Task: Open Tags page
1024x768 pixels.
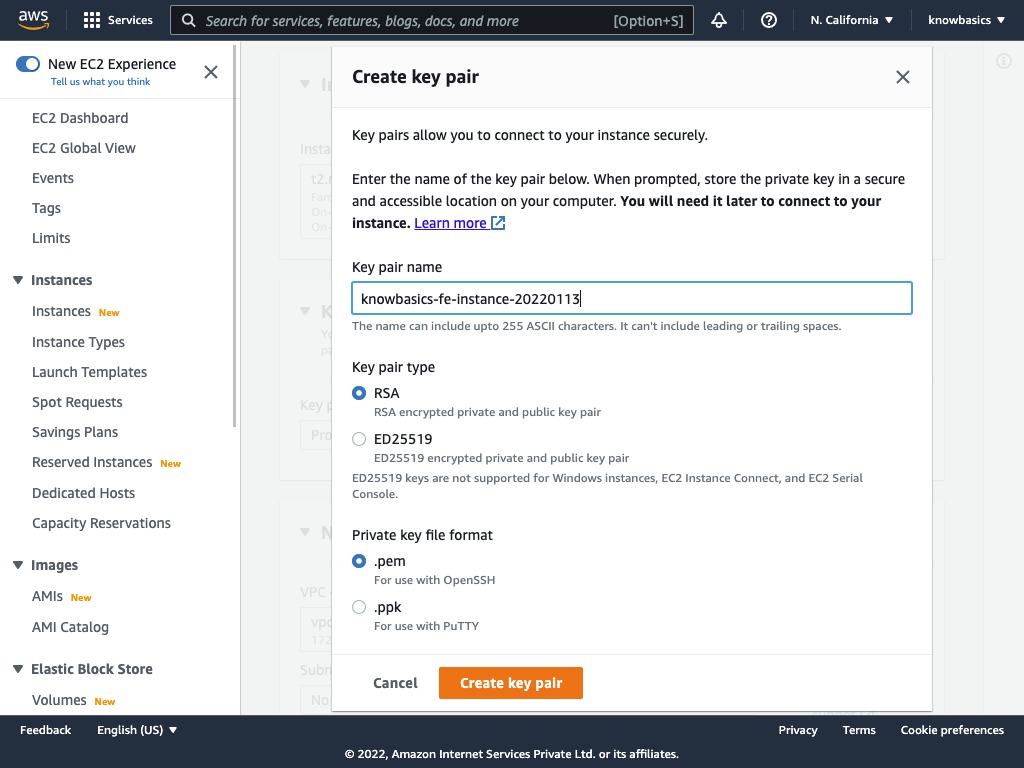Action: (x=46, y=208)
